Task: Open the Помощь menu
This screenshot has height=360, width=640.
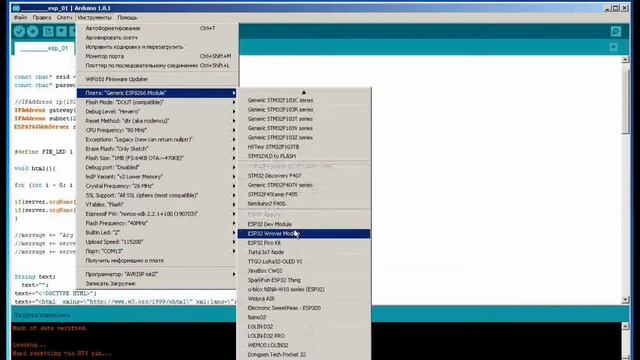Action: pos(127,18)
